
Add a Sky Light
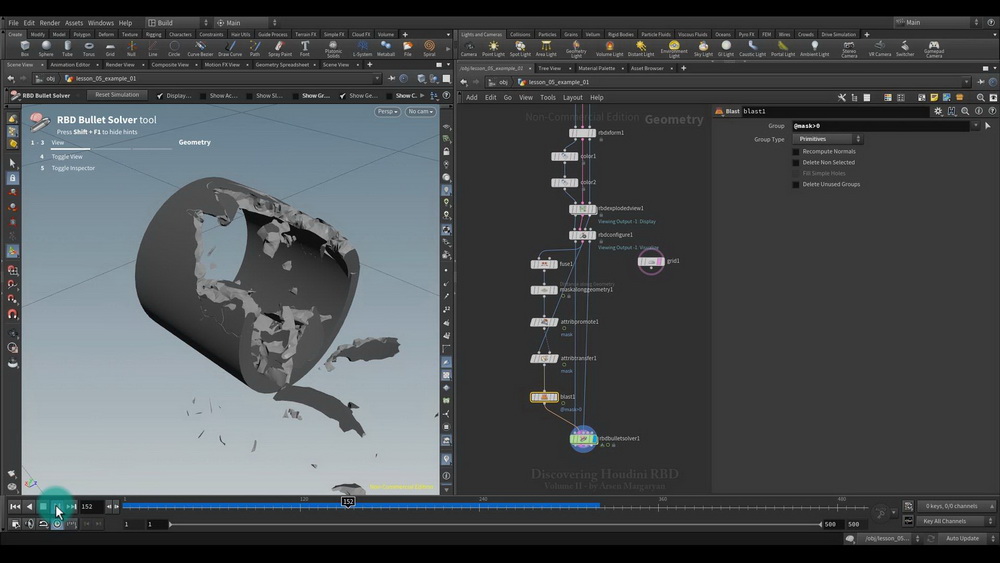point(703,48)
